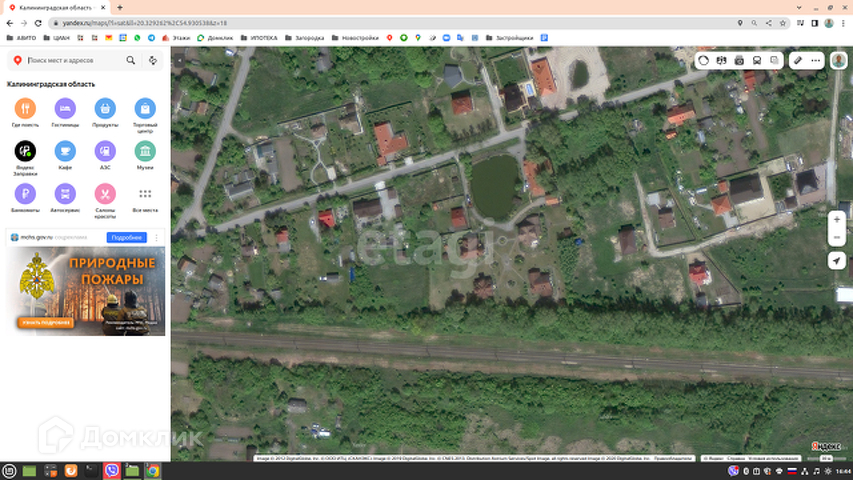
Task: Open the Linux Mint start menu
Action: pyautogui.click(x=9, y=471)
